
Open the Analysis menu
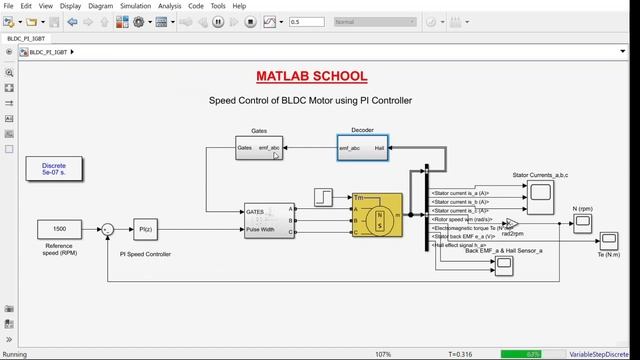pos(169,6)
